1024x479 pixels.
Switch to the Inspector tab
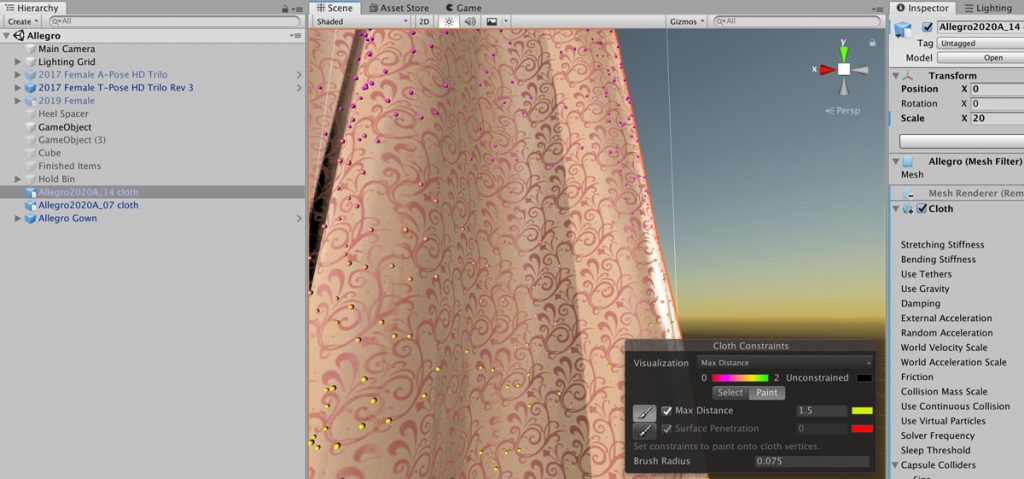(x=922, y=8)
